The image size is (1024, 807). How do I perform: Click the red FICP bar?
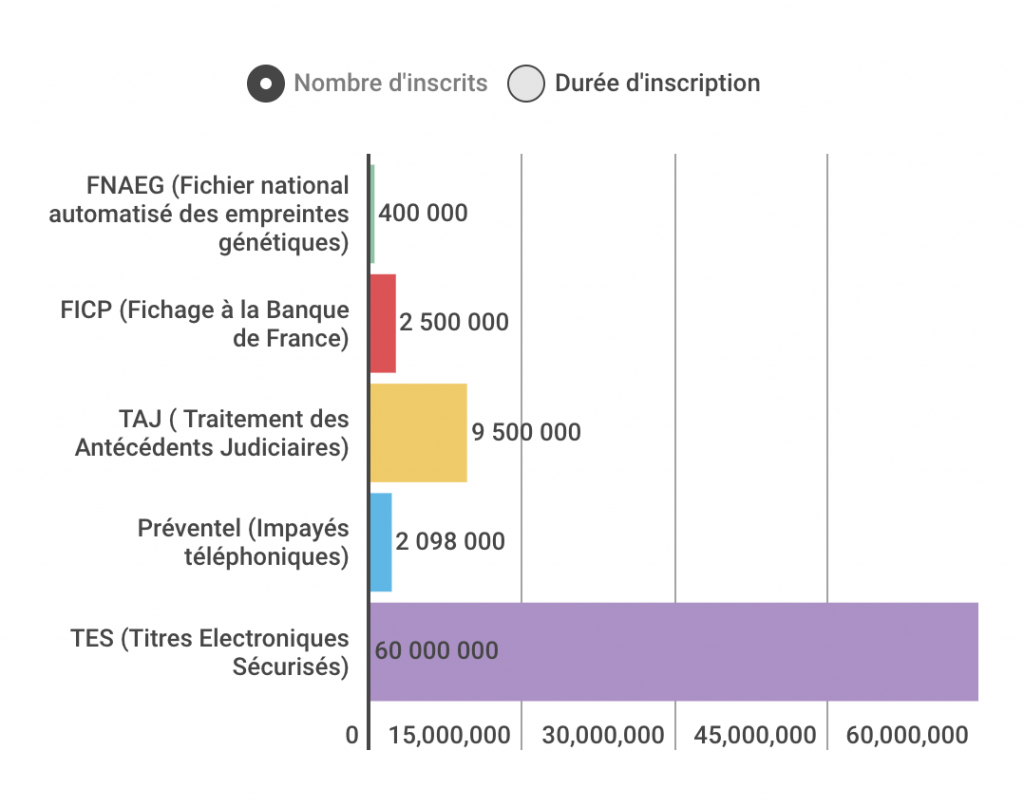pos(383,323)
